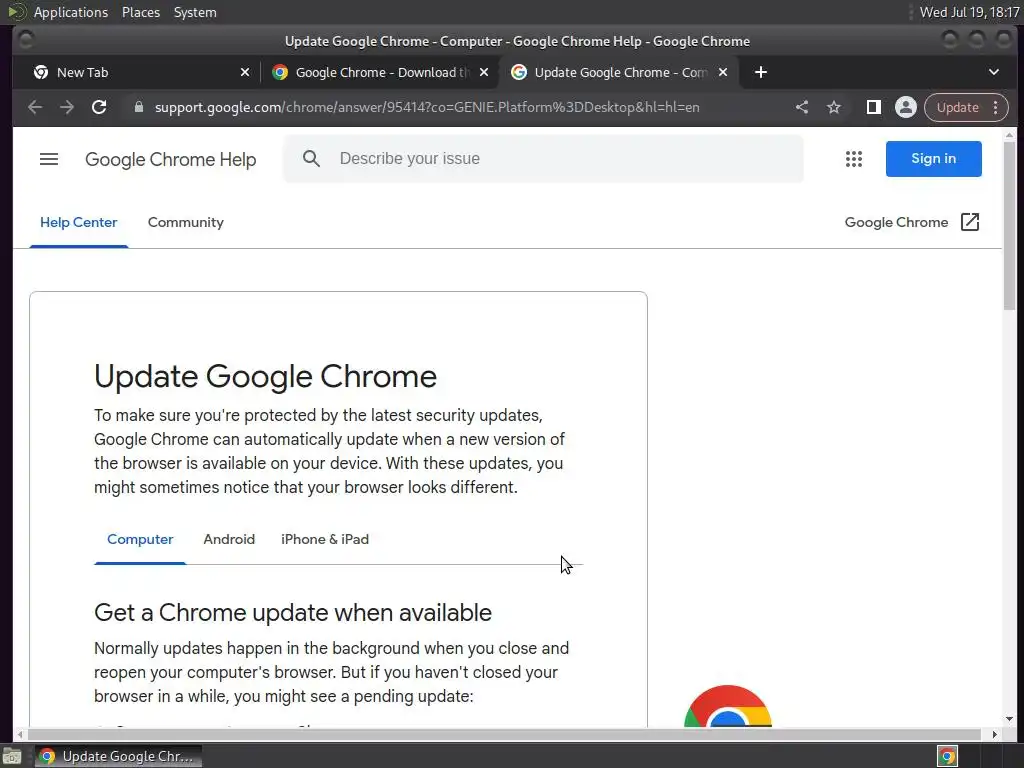Open the hamburger main menu

(x=49, y=159)
